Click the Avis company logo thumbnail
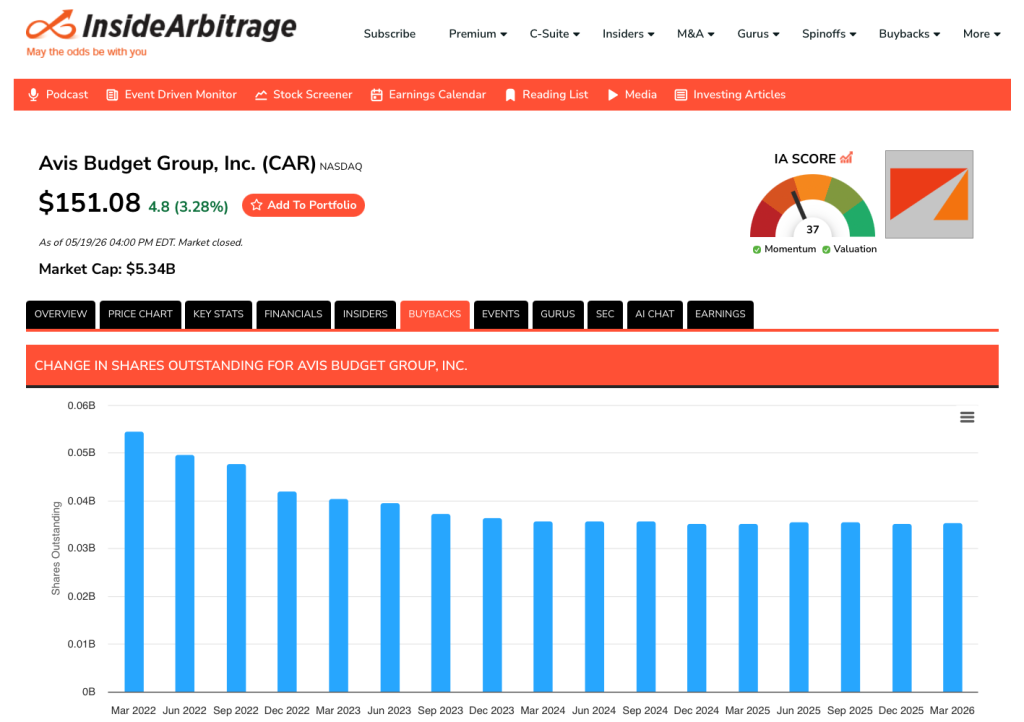The height and width of the screenshot is (722, 1024). coord(929,195)
